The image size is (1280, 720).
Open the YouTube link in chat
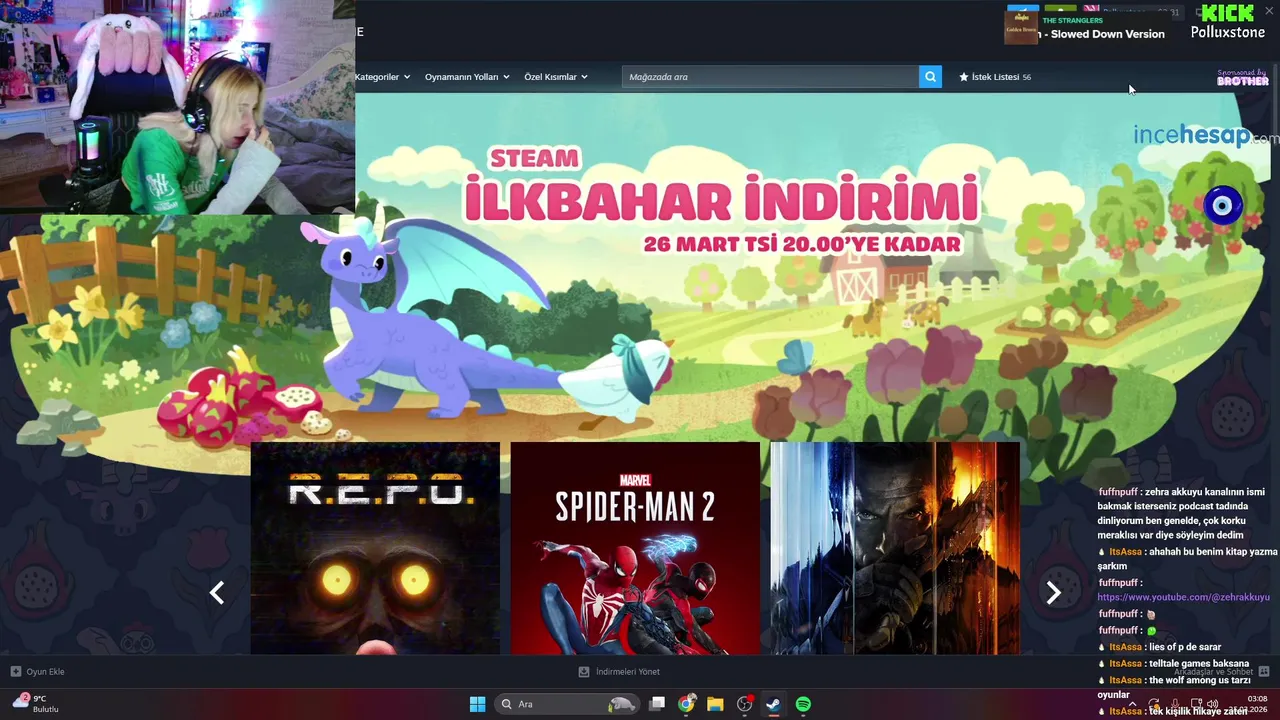pos(1183,597)
